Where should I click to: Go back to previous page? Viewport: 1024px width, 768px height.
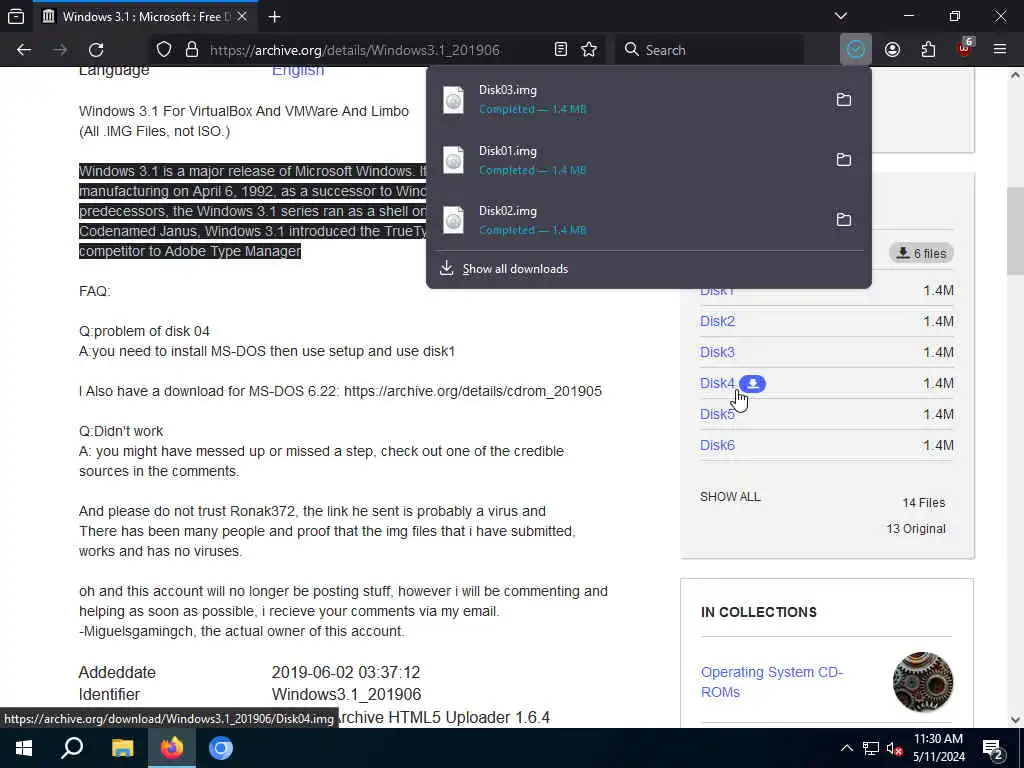(x=24, y=50)
